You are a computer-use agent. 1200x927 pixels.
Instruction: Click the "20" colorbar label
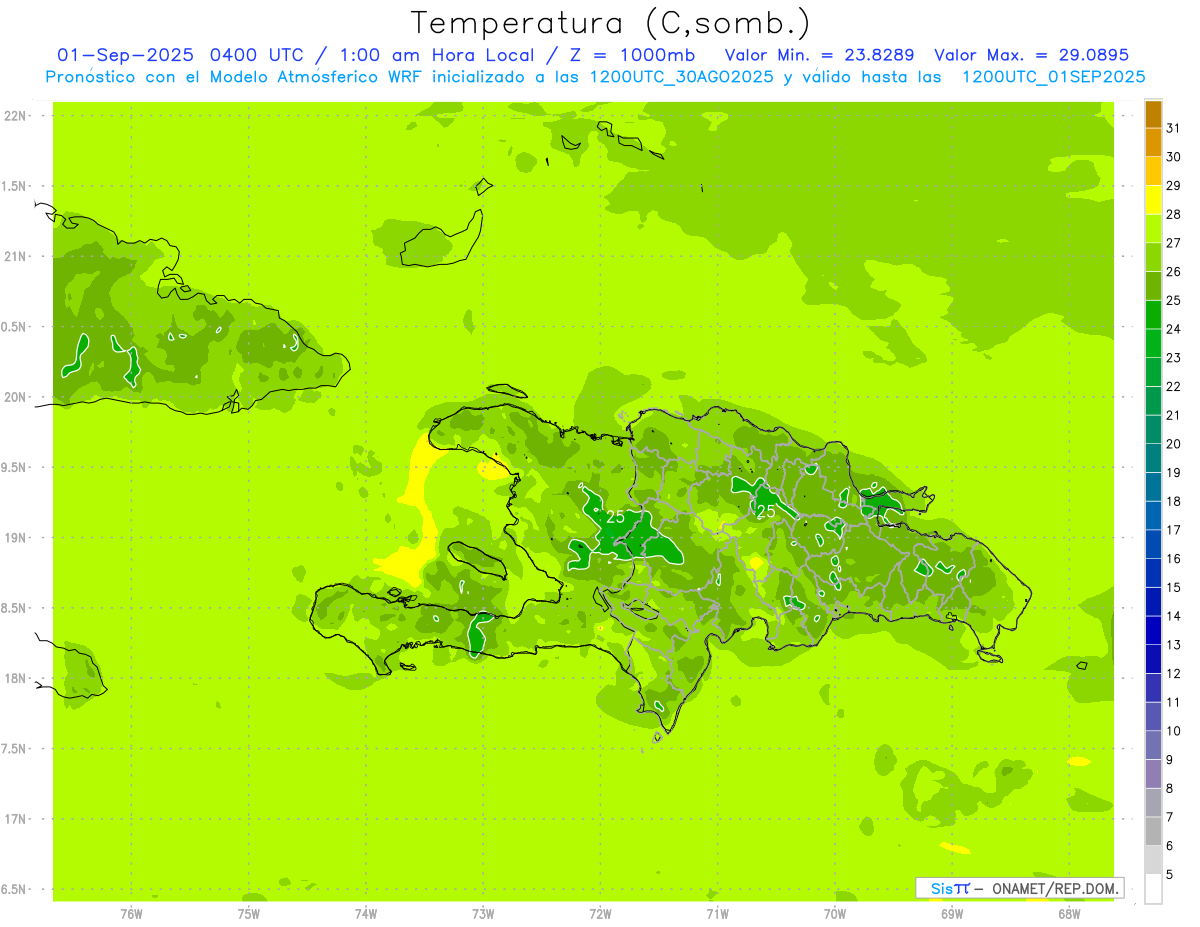click(1173, 444)
